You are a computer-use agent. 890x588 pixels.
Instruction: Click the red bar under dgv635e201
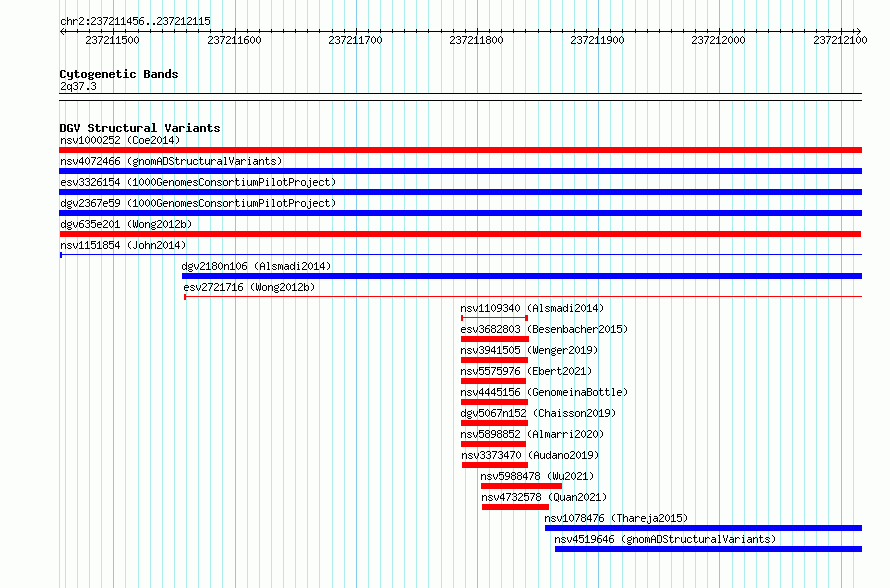click(460, 234)
